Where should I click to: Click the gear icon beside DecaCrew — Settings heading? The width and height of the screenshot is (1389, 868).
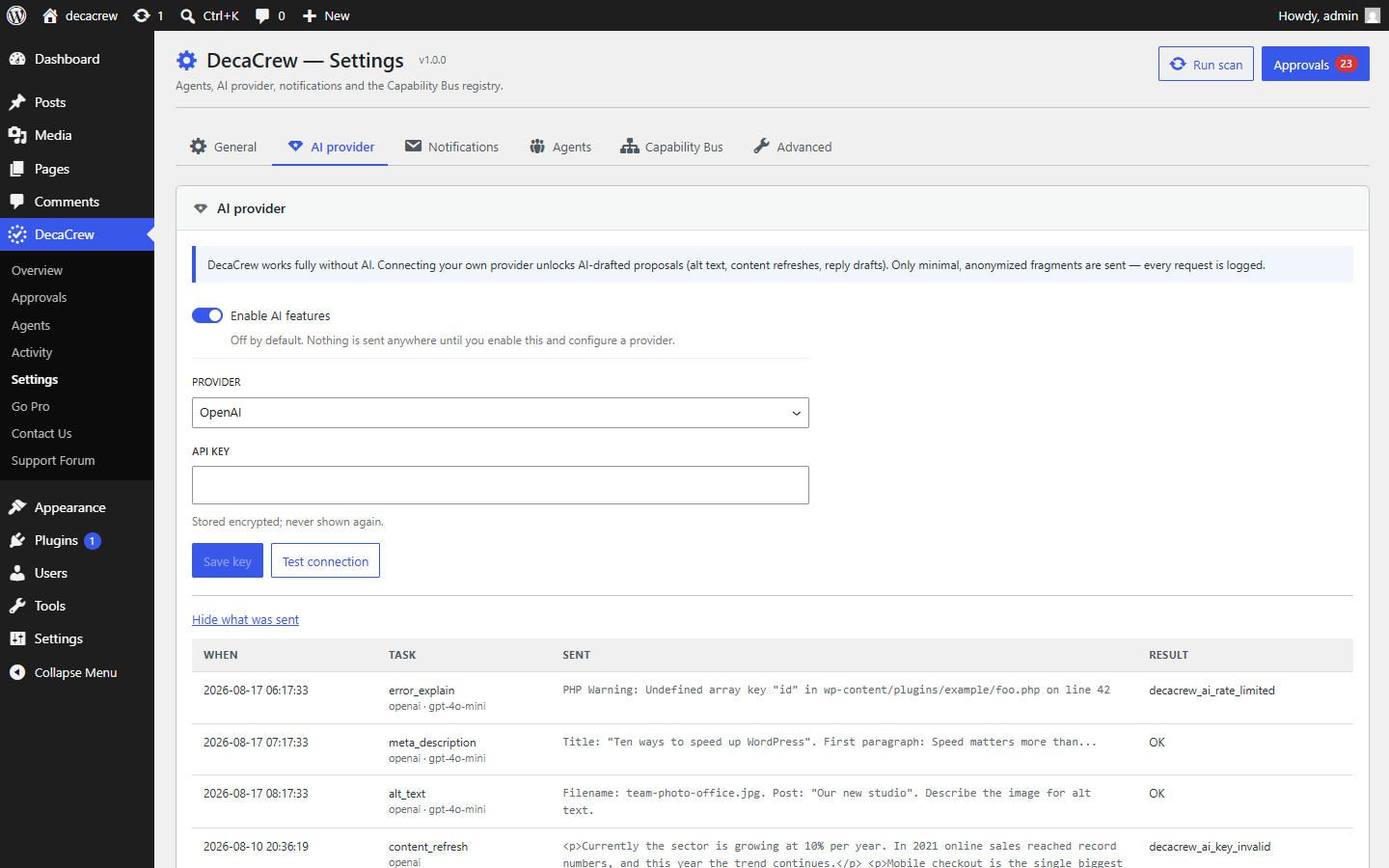tap(186, 61)
